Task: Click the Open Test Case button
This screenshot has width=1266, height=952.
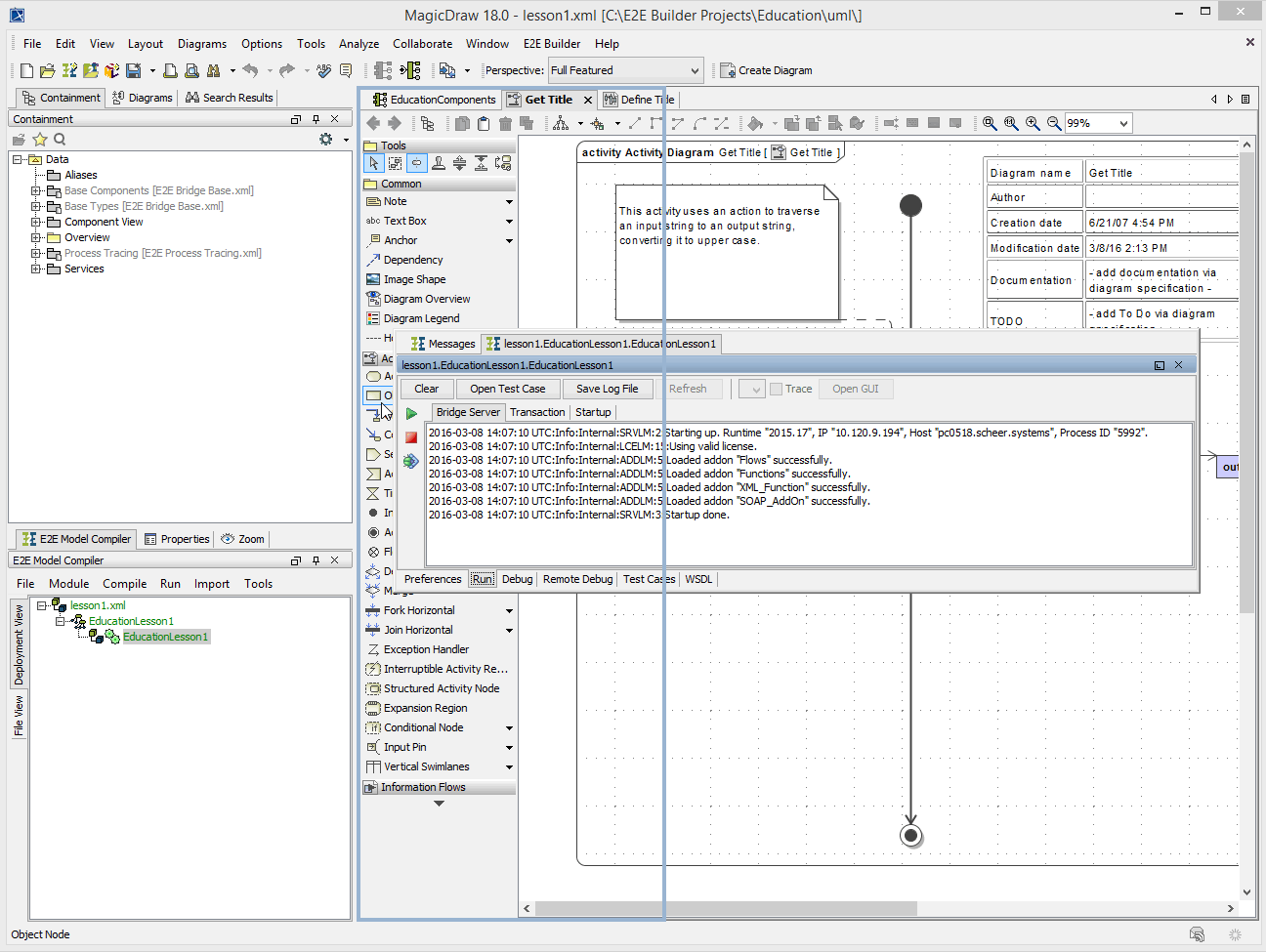Action: coord(508,389)
